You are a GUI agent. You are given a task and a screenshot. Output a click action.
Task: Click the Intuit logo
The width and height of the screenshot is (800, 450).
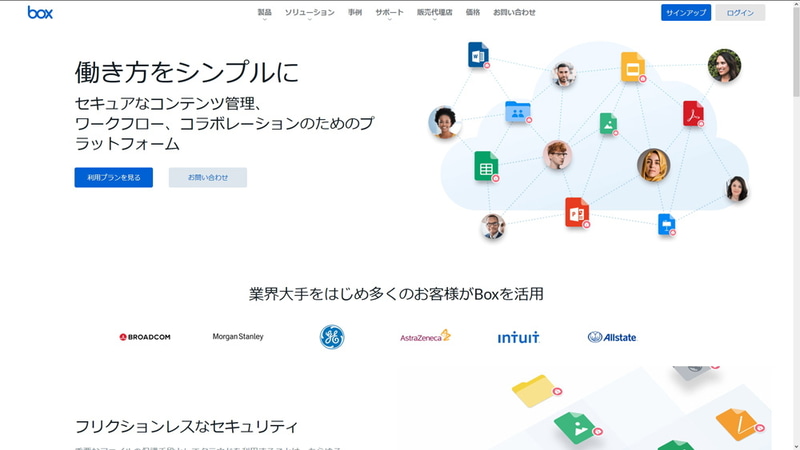(x=518, y=337)
